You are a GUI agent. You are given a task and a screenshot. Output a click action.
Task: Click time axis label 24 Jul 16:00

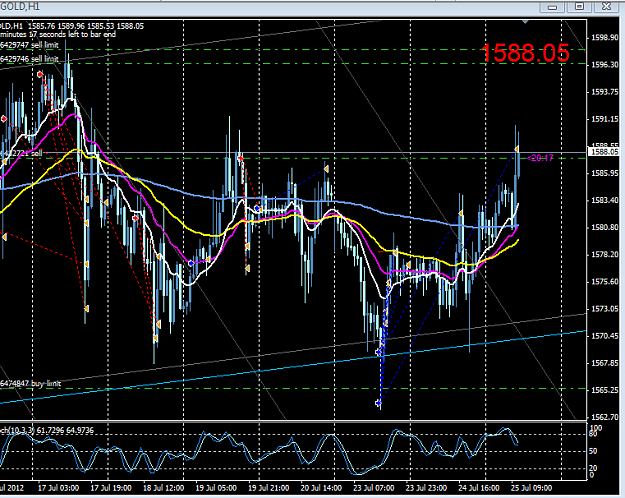pyautogui.click(x=479, y=488)
